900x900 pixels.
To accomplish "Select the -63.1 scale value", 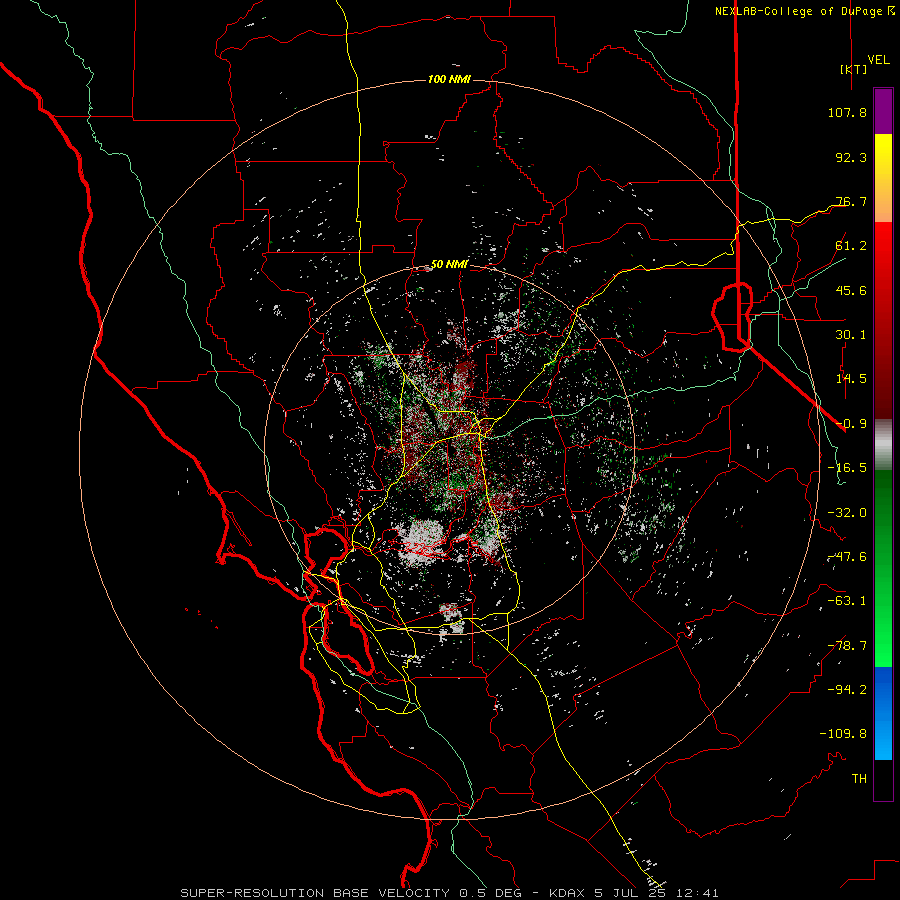I will pos(847,601).
